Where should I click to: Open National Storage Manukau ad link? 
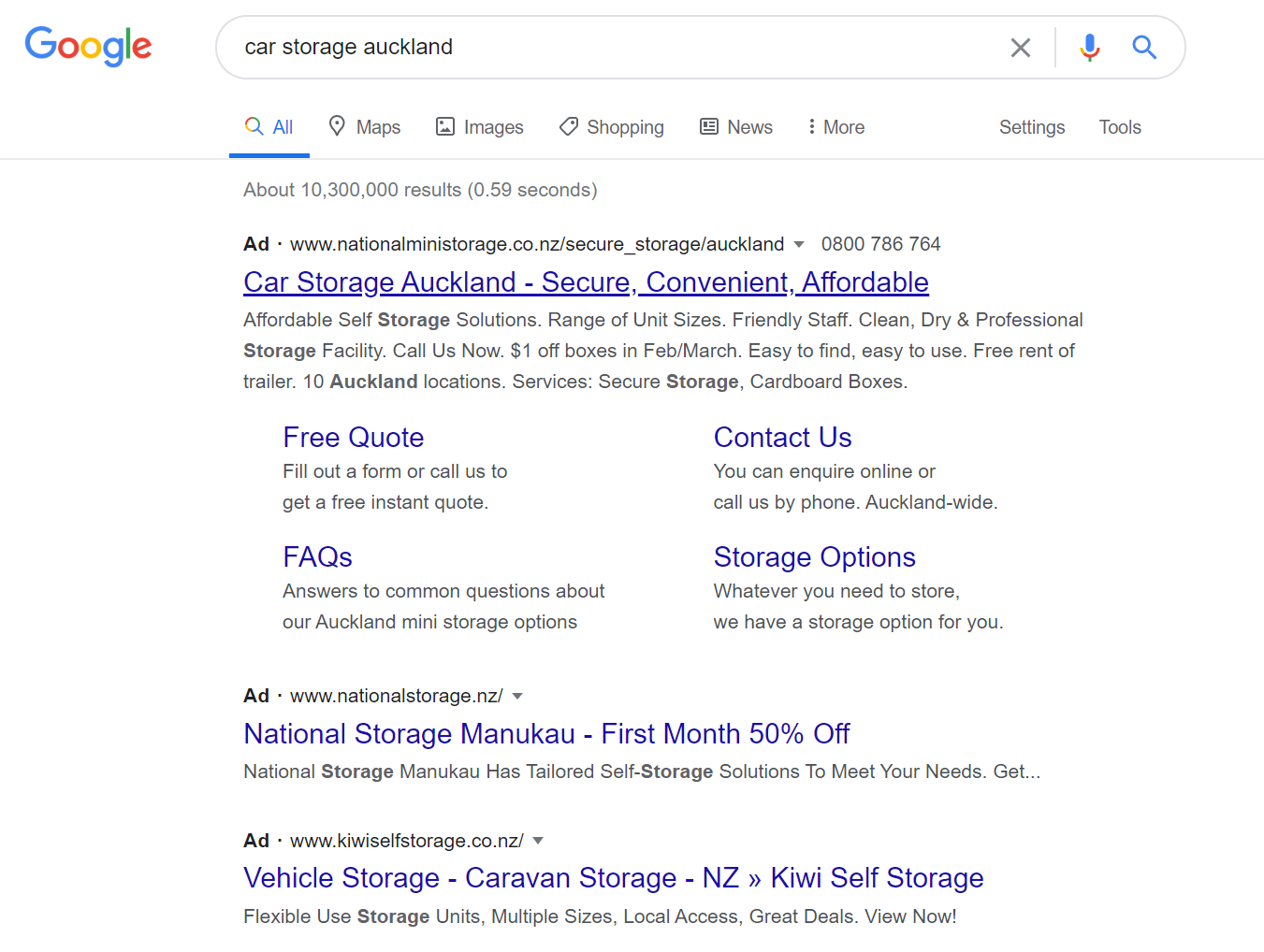[546, 734]
